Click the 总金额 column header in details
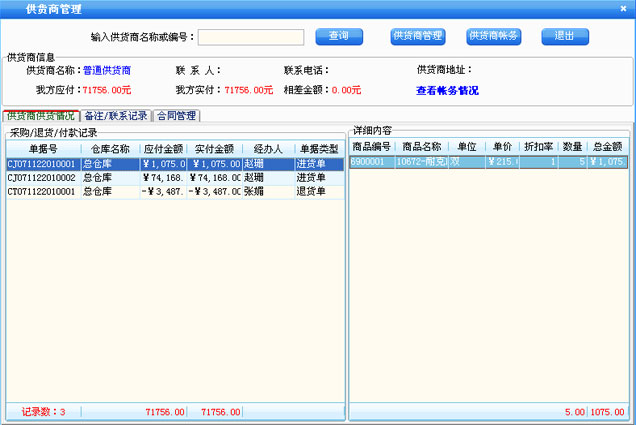Screen dimensions: 636x425 (607, 146)
